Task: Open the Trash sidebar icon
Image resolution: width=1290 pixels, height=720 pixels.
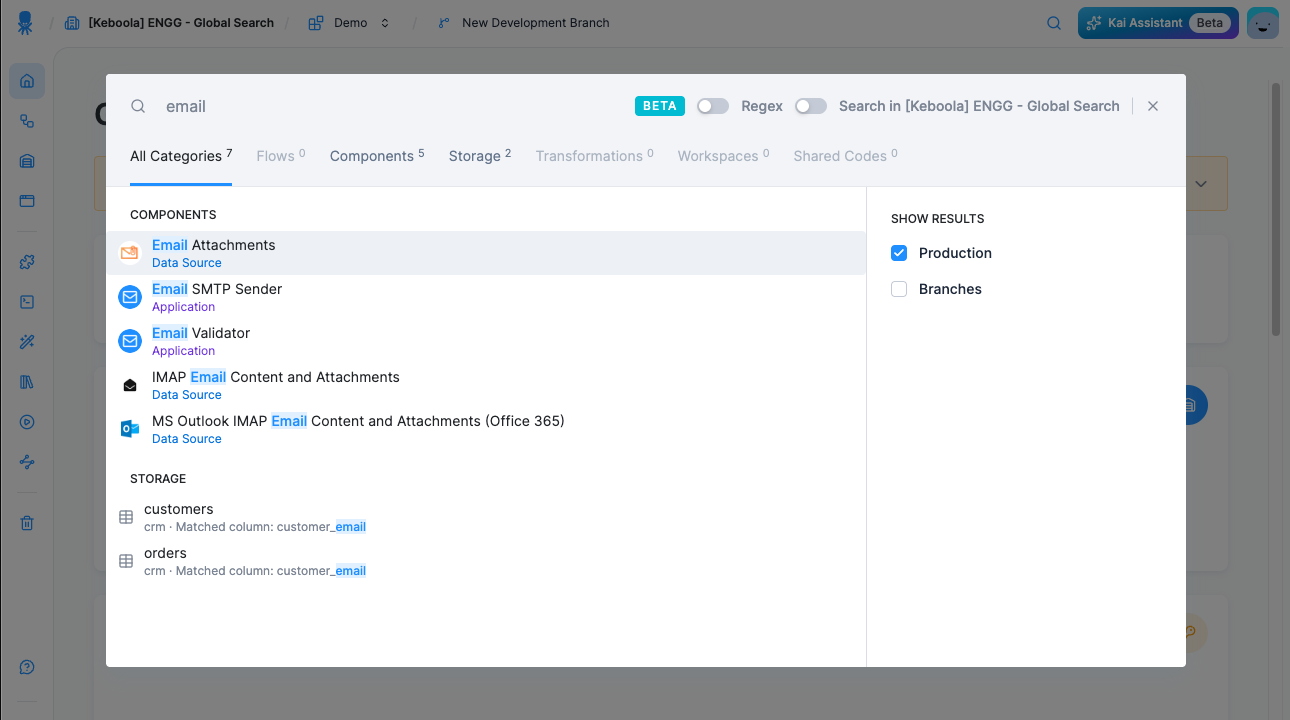Action: [x=27, y=523]
